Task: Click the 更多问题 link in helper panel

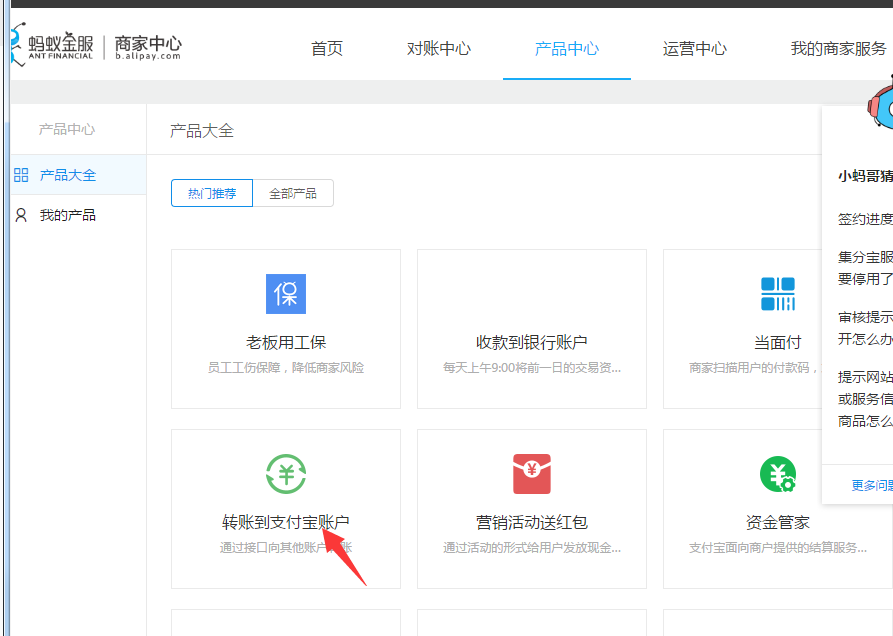Action: click(870, 485)
